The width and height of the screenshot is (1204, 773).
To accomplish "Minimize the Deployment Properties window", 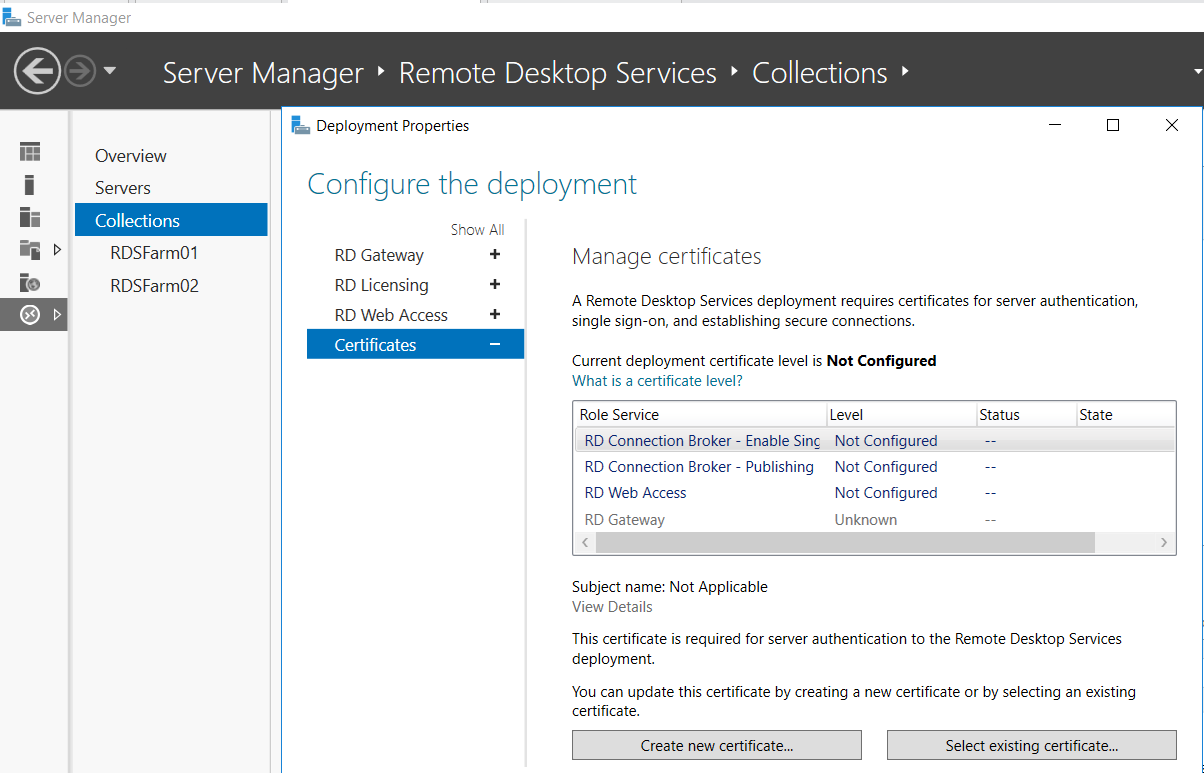I will click(1054, 125).
